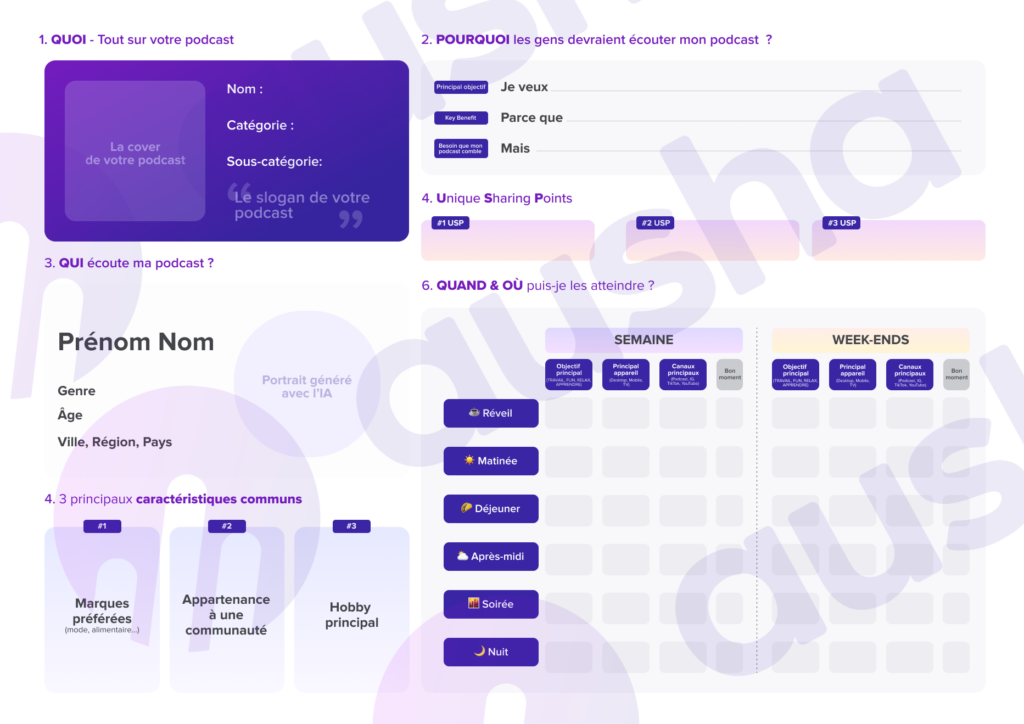Screen dimensions: 1024x724
Task: Select the #3 USP label
Action: coord(841,223)
